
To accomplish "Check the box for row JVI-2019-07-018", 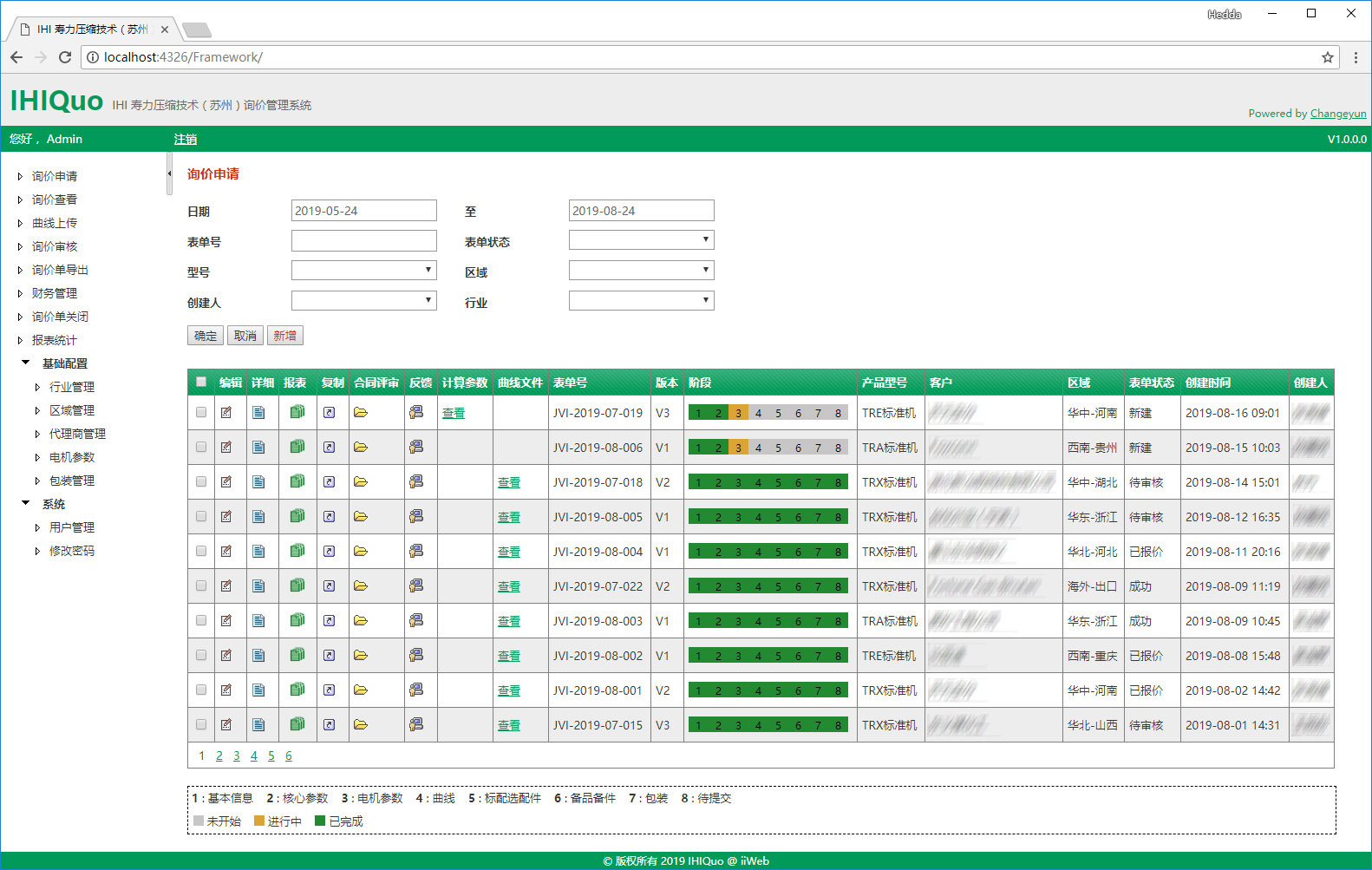I will coord(201,482).
